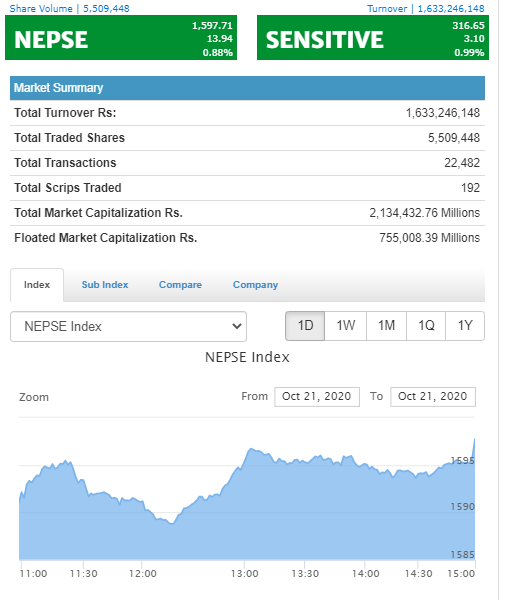Image resolution: width=507 pixels, height=600 pixels.
Task: Click SENSITIVE value 316.65
Action: [468, 26]
